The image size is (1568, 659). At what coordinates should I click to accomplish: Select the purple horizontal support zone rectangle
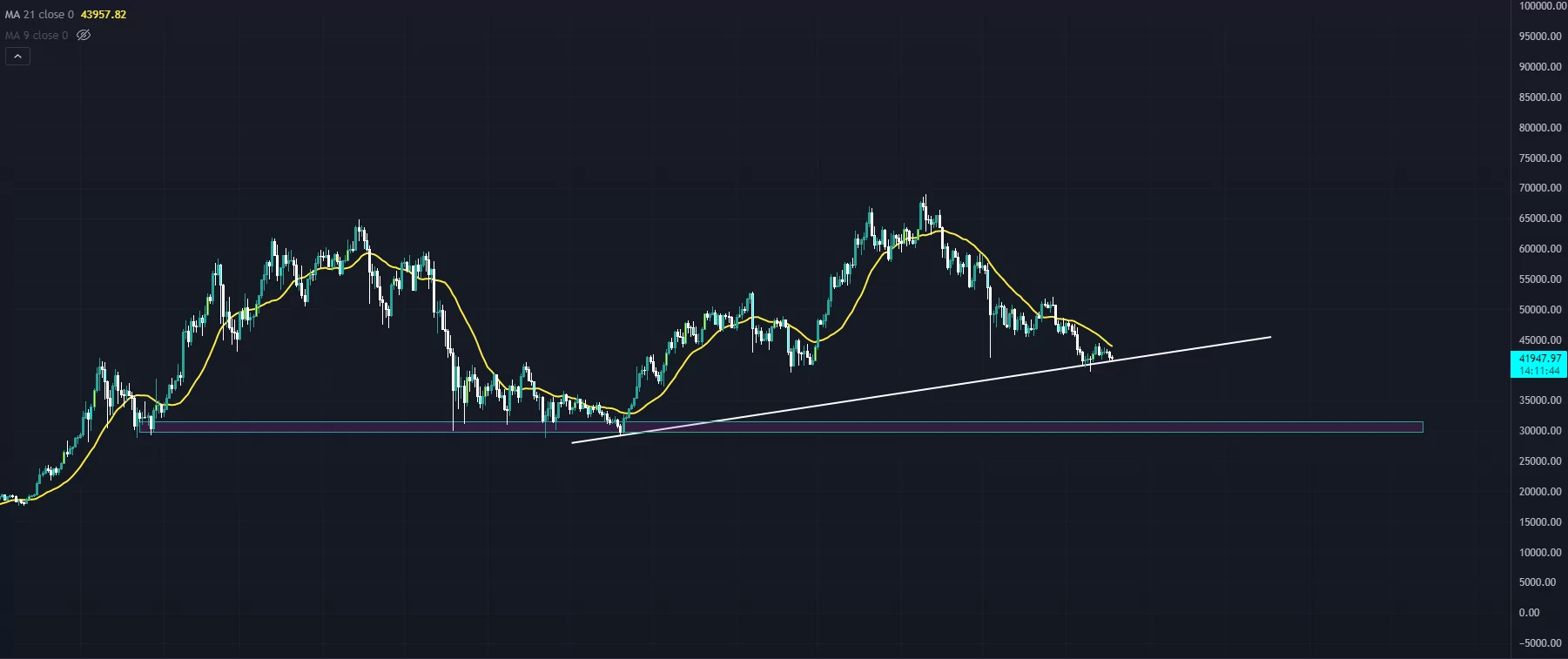pyautogui.click(x=781, y=427)
